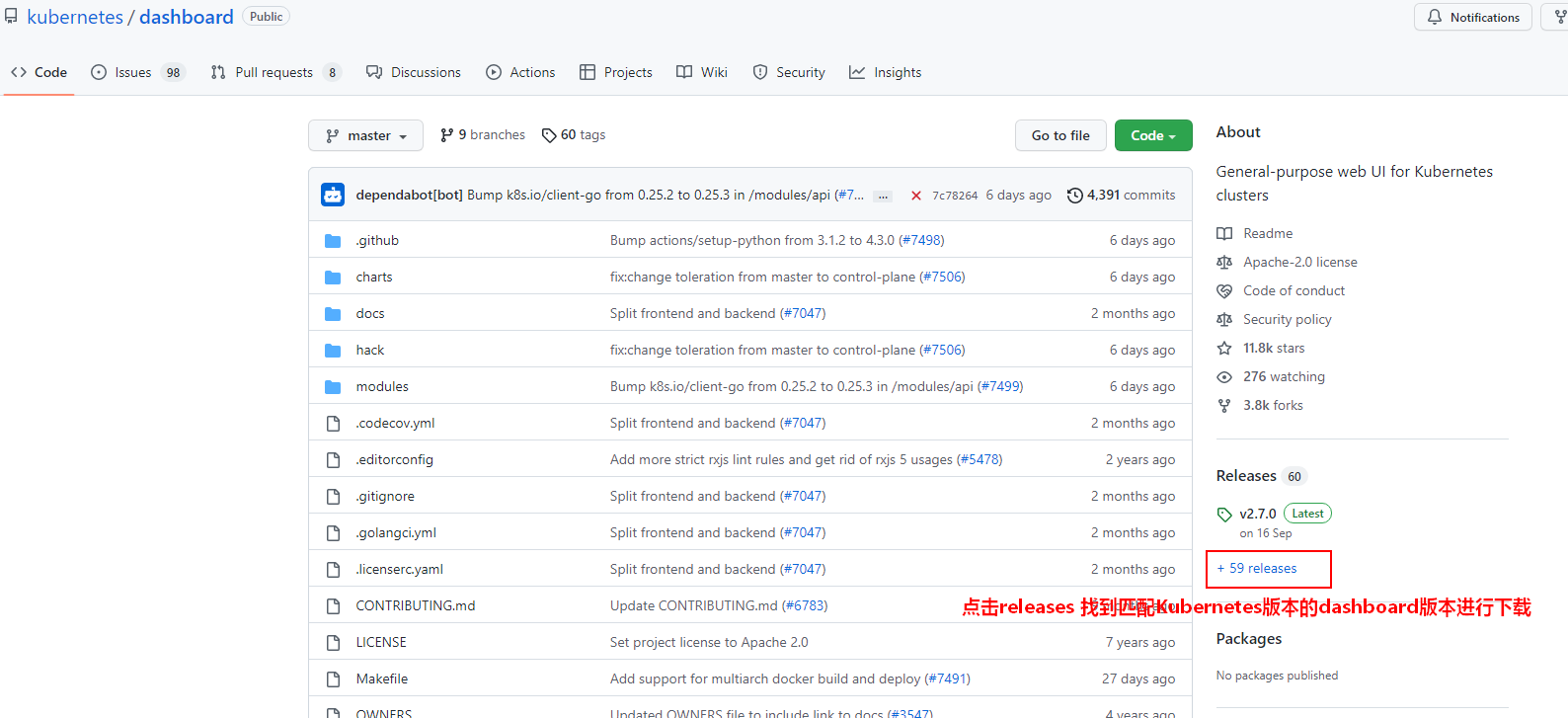1568x718 pixels.
Task: Click the bell icon in Notifications
Action: point(1435,18)
